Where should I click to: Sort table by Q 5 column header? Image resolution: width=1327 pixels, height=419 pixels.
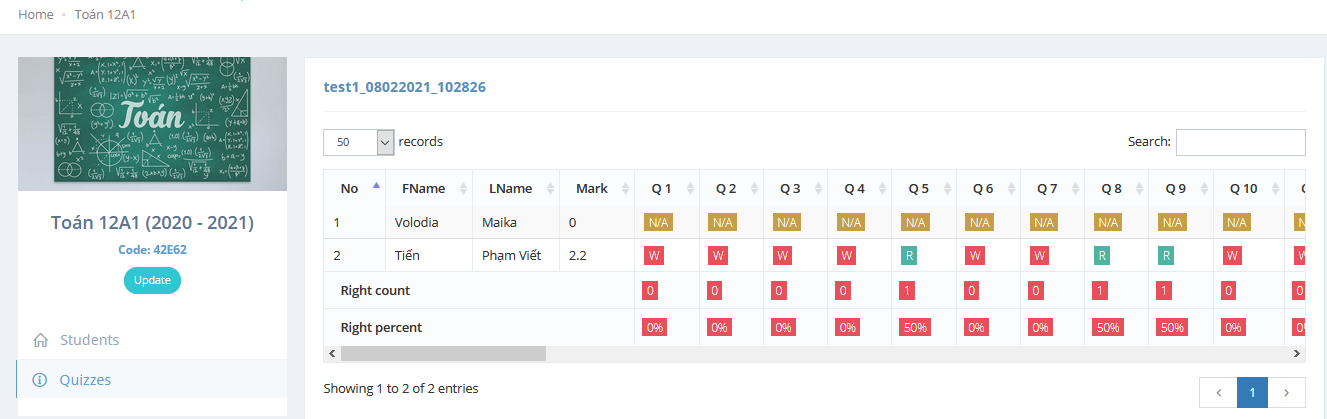coord(918,188)
